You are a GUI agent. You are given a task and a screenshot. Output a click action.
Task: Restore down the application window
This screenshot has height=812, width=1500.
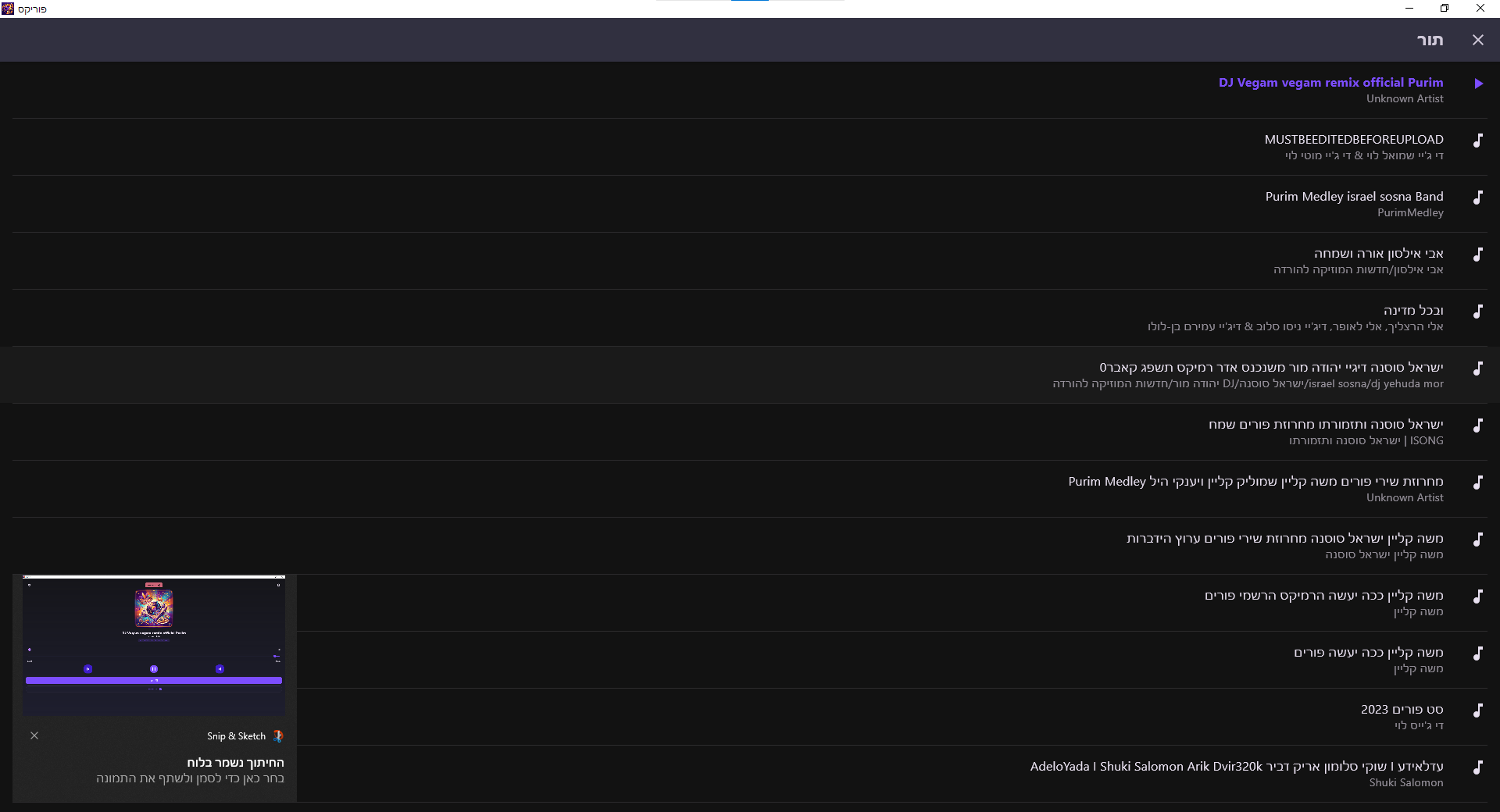pos(1445,9)
